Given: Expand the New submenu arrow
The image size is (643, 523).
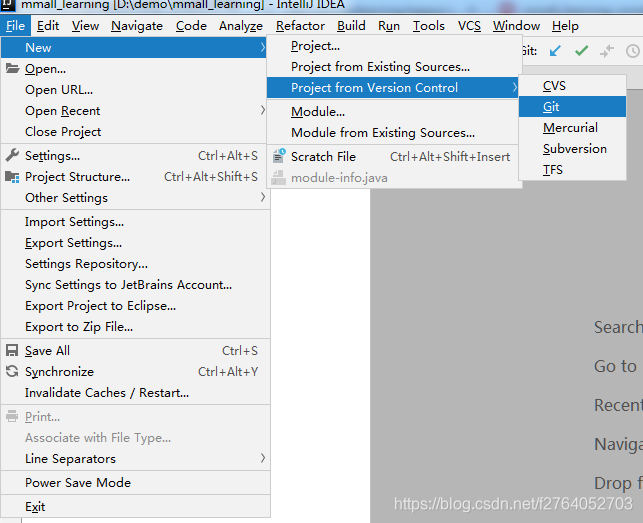Looking at the screenshot, I should coord(262,48).
